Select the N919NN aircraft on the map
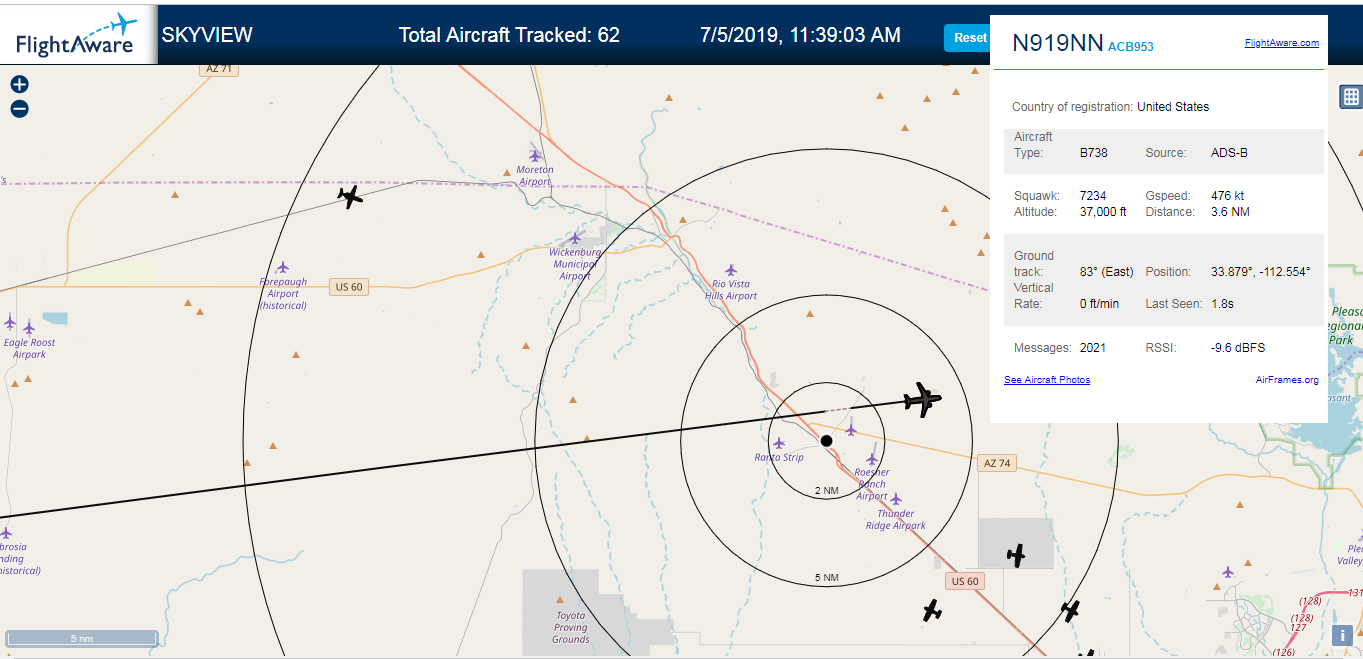This screenshot has width=1363, height=659. tap(922, 400)
